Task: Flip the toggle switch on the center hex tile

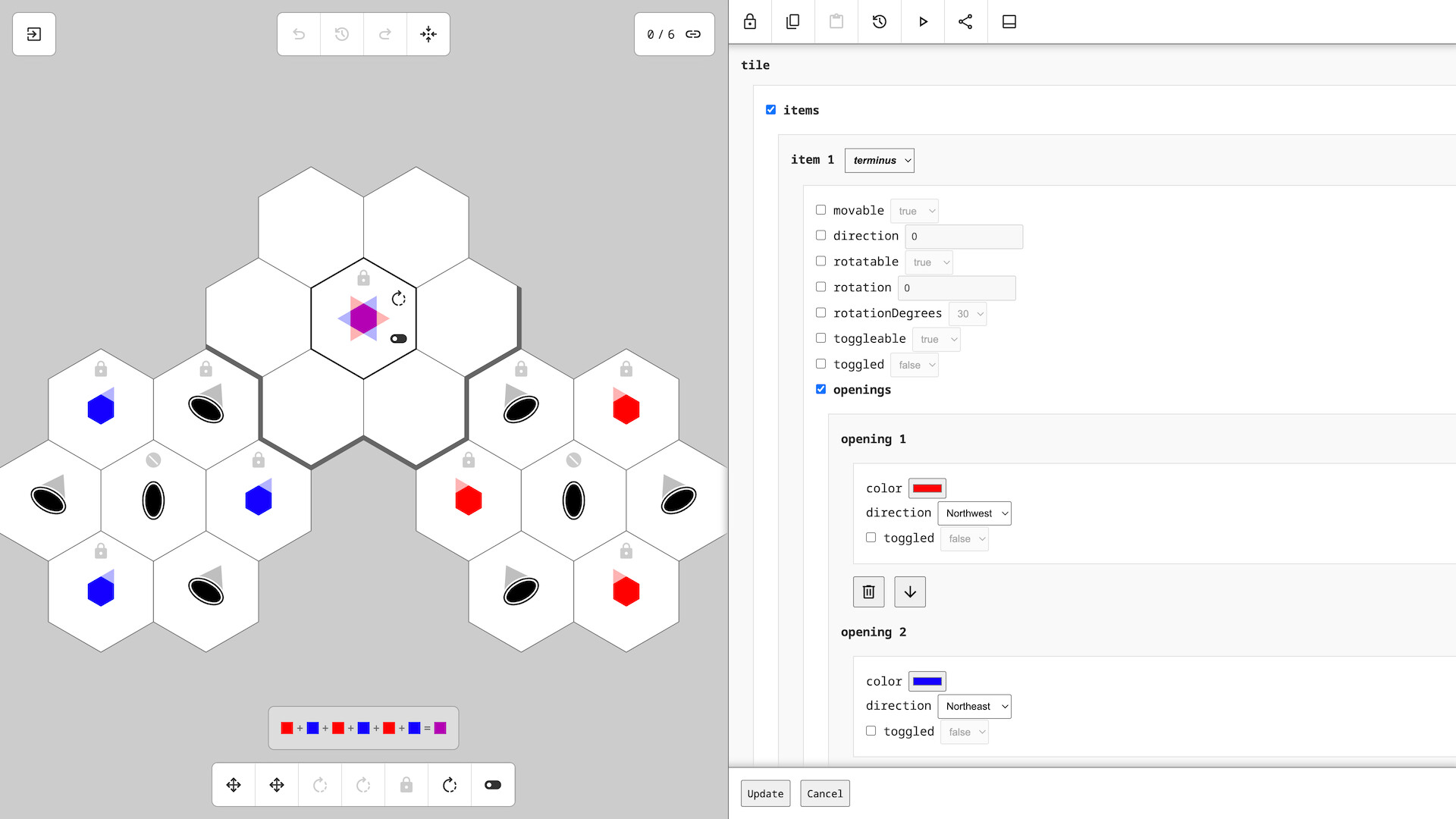Action: coord(398,339)
